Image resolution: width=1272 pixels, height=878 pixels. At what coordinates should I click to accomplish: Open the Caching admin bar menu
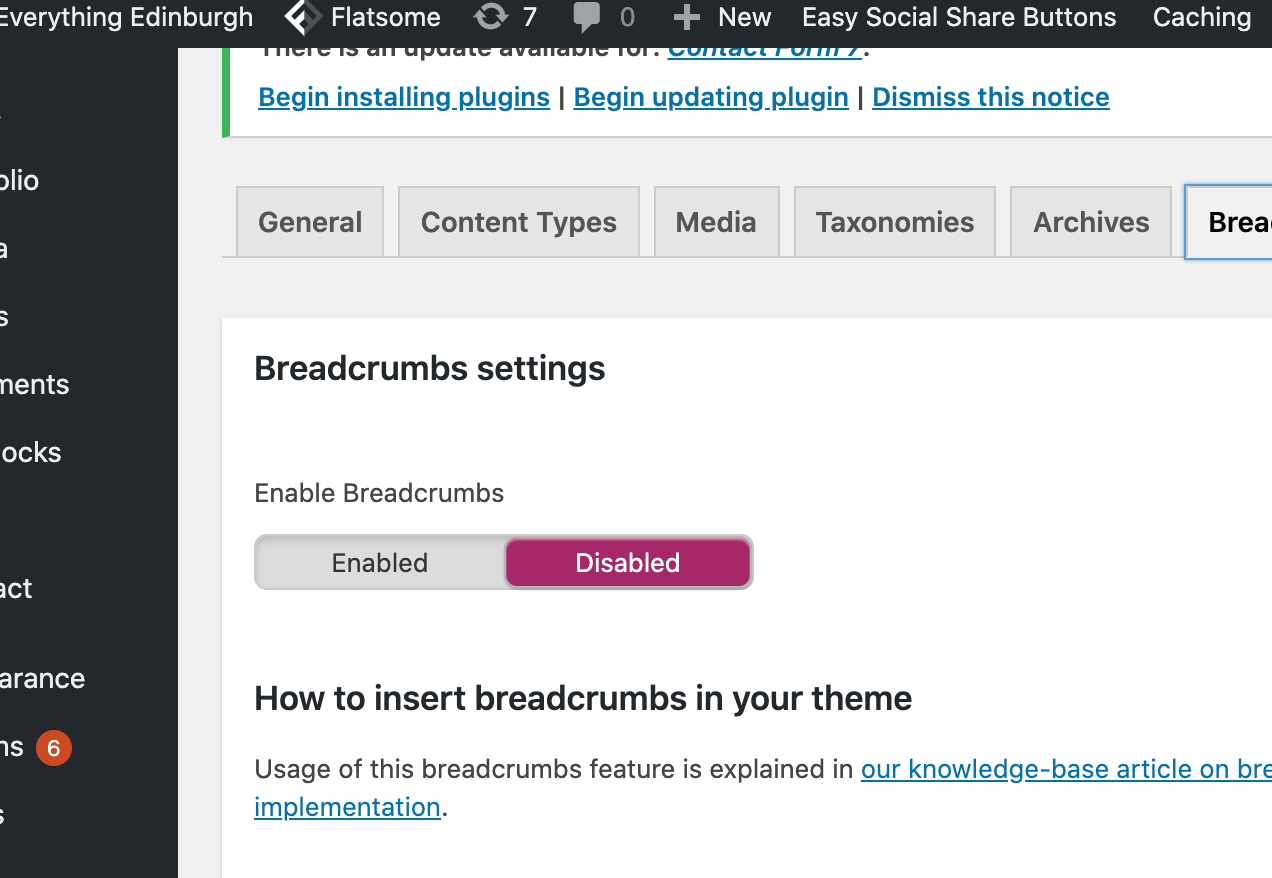tap(1202, 17)
